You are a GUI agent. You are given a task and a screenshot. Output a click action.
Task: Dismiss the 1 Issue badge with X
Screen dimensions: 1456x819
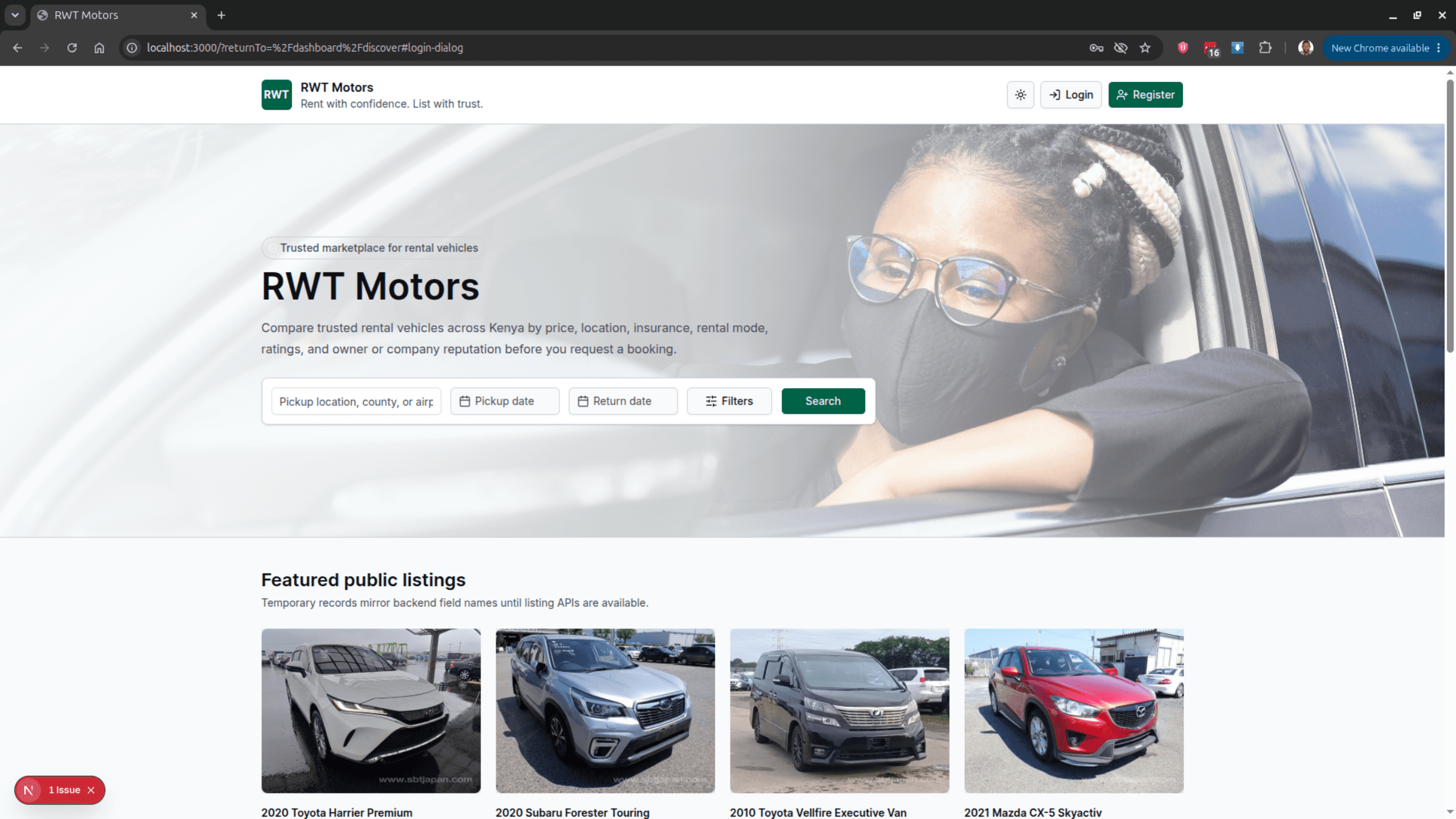(x=91, y=790)
